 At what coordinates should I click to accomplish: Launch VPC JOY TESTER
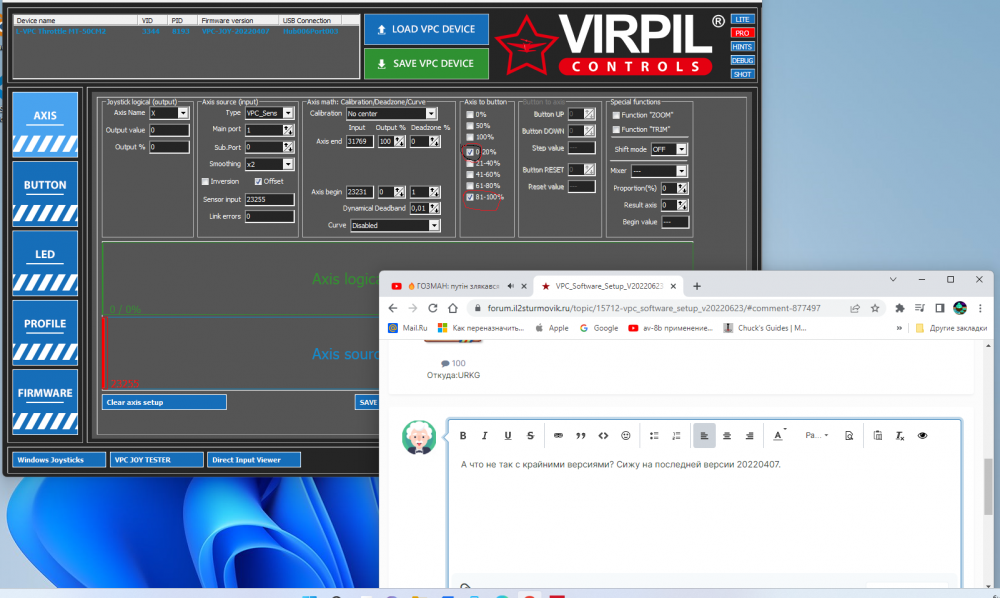[x=156, y=460]
